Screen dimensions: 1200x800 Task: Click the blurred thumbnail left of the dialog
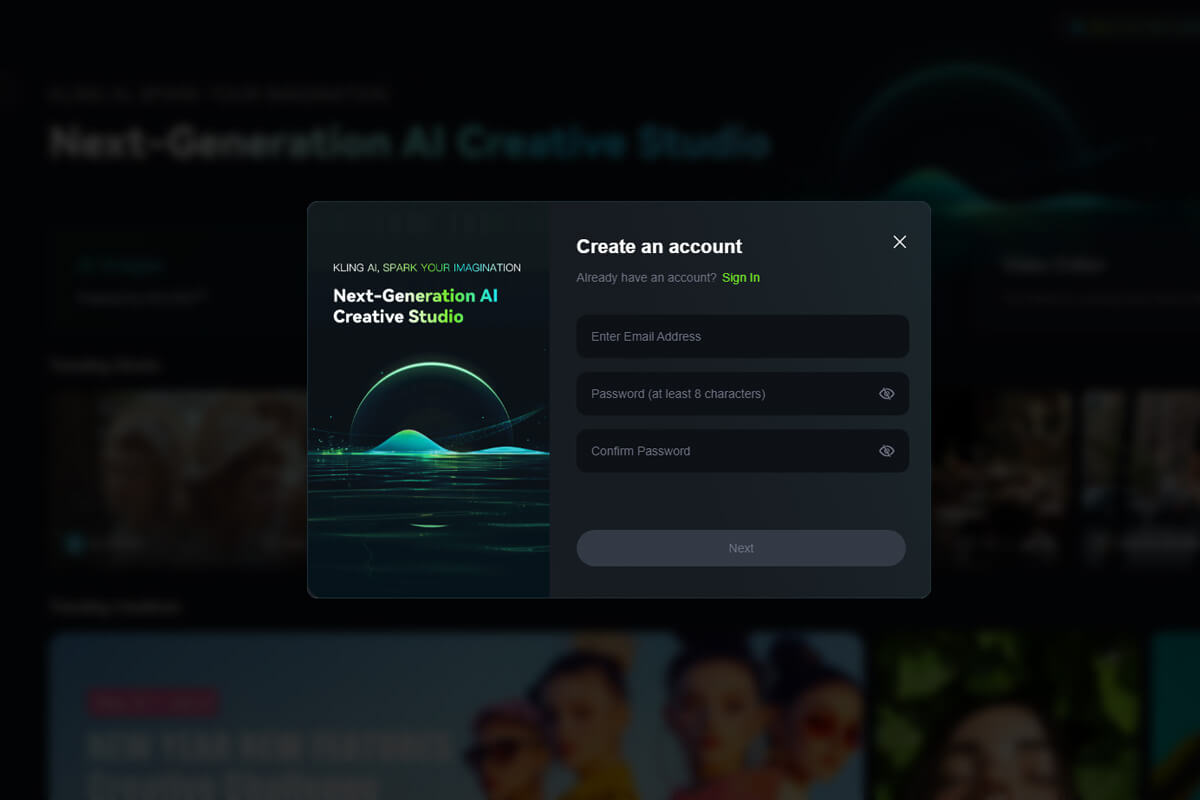pos(180,470)
